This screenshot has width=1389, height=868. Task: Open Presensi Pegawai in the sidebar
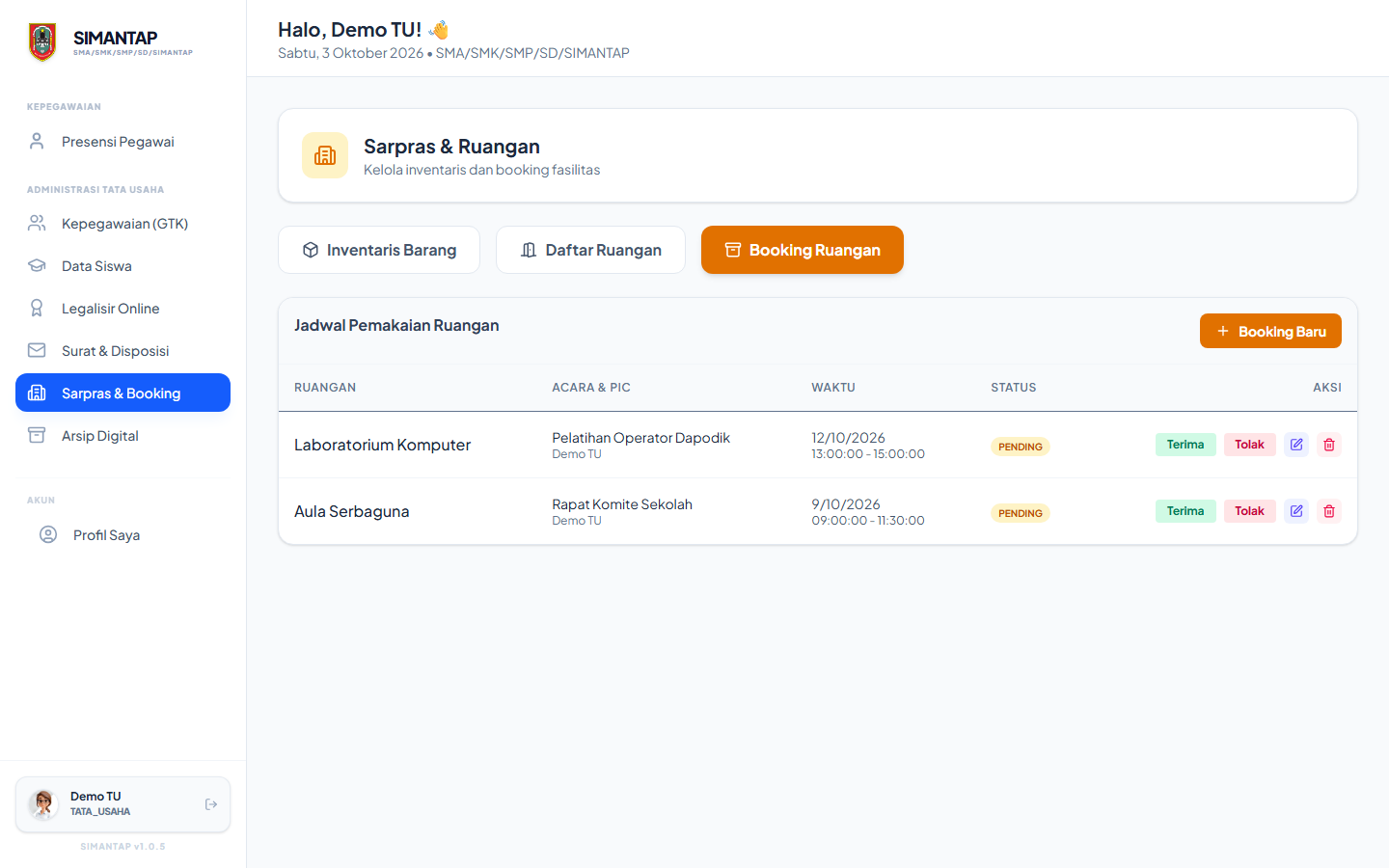coord(123,142)
